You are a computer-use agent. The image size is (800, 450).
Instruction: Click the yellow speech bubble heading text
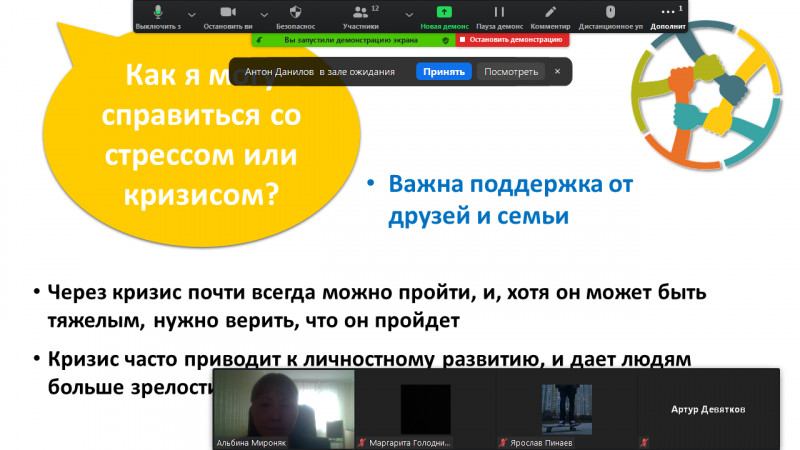click(x=201, y=135)
